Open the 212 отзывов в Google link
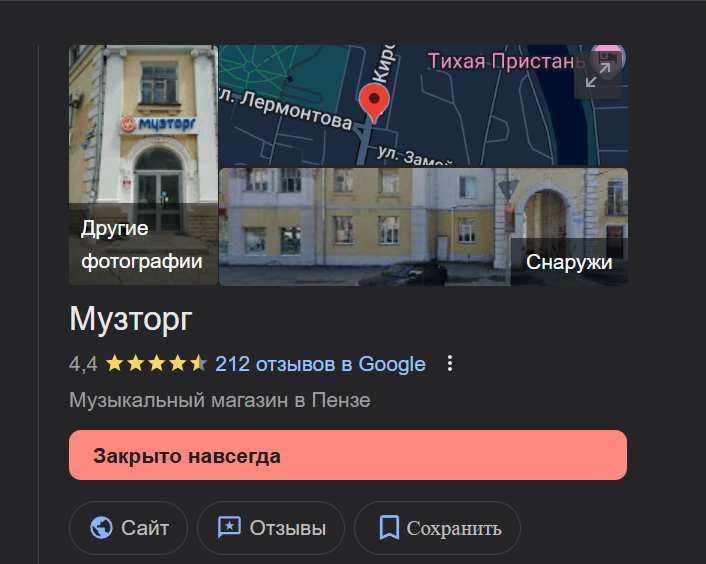 point(320,364)
